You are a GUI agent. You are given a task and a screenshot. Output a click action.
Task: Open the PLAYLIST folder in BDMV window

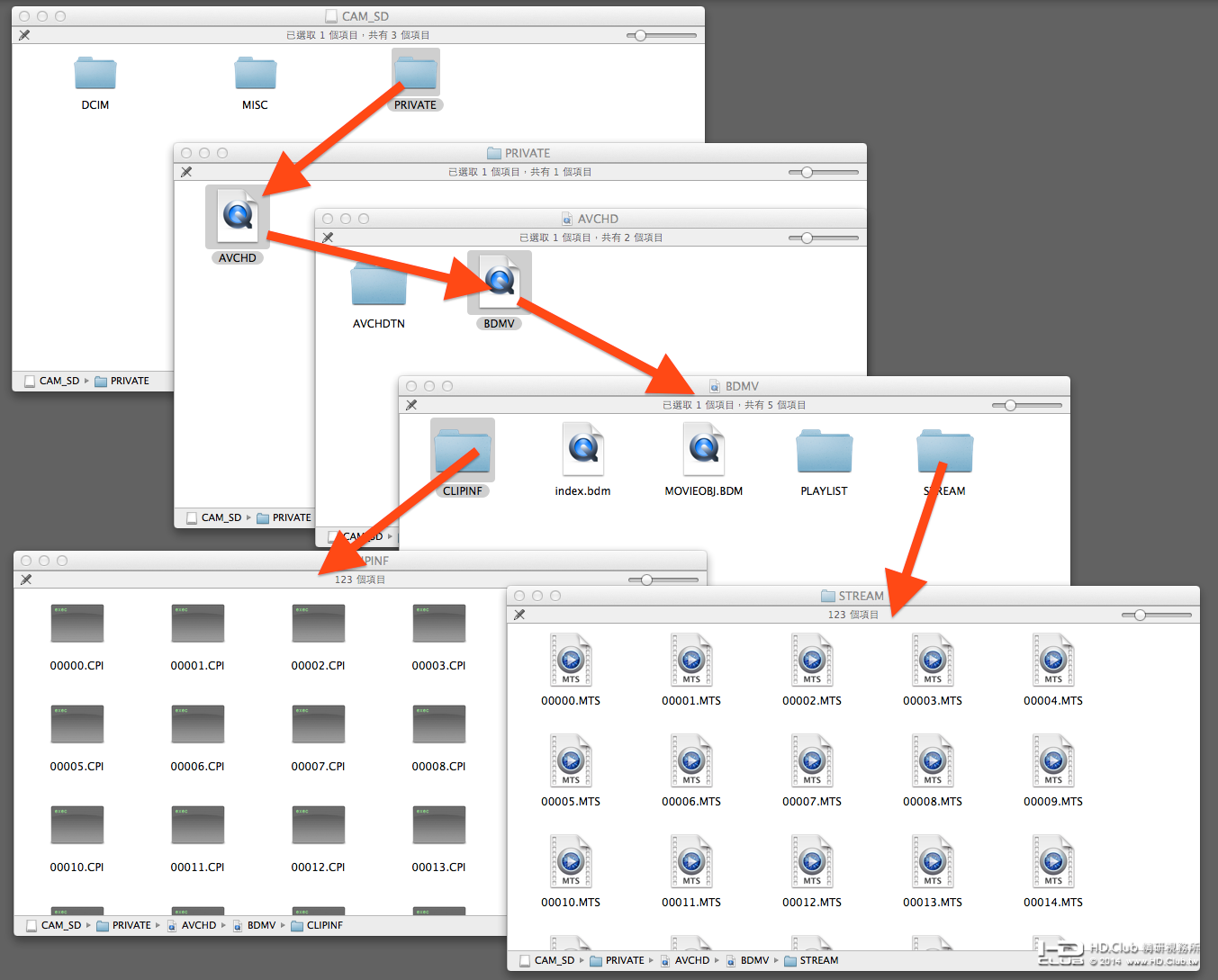(x=825, y=451)
